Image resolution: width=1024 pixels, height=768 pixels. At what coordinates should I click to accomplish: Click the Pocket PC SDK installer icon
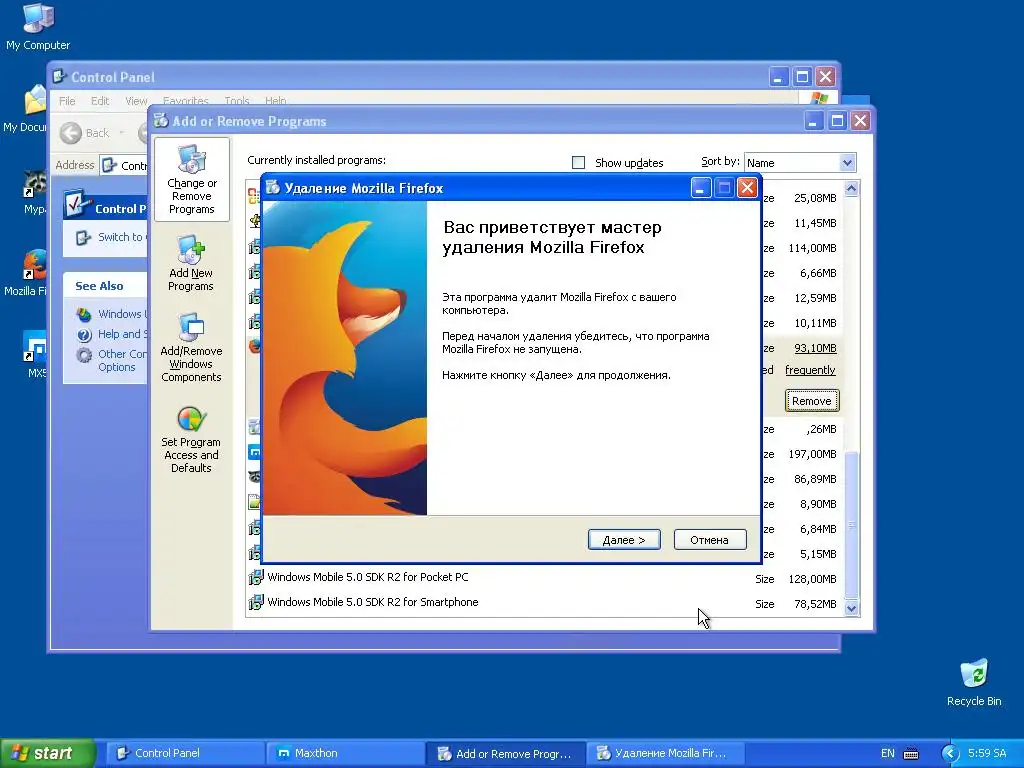pos(255,577)
